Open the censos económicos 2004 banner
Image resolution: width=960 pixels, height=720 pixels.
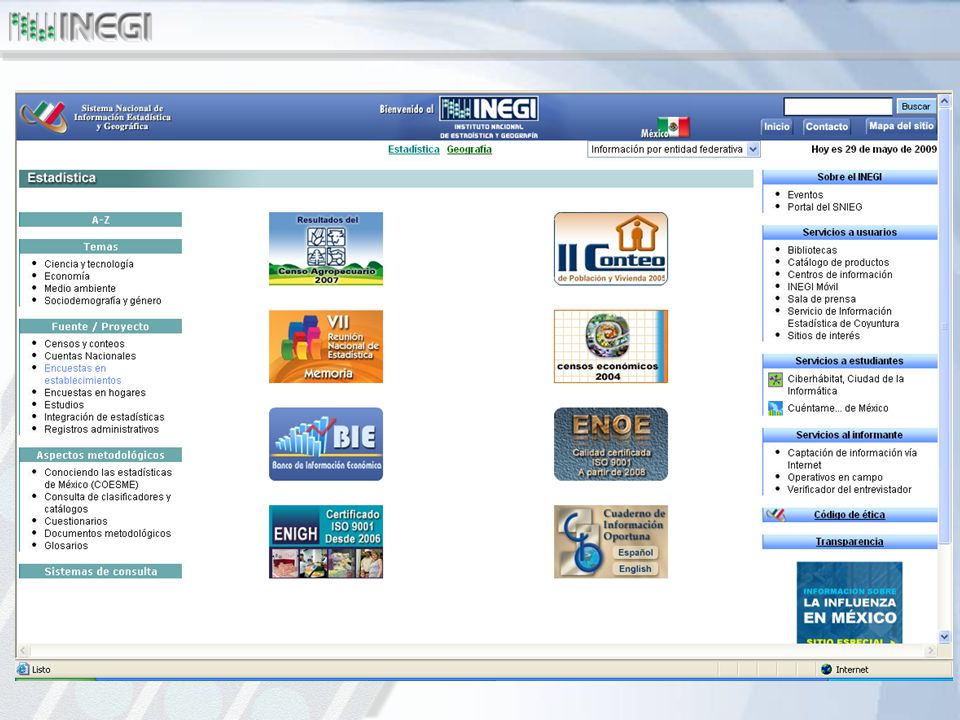610,347
